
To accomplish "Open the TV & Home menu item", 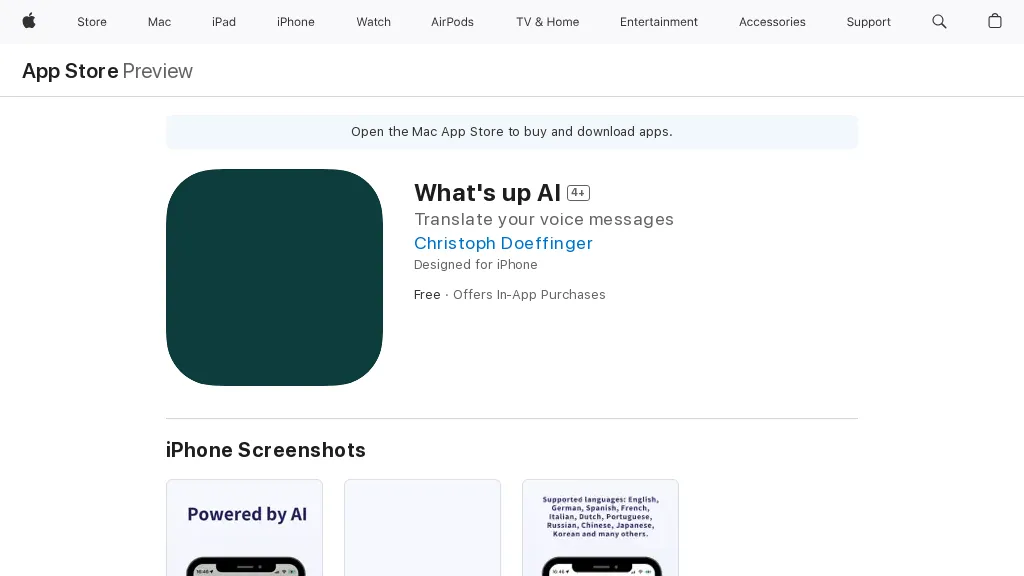I will tap(547, 21).
